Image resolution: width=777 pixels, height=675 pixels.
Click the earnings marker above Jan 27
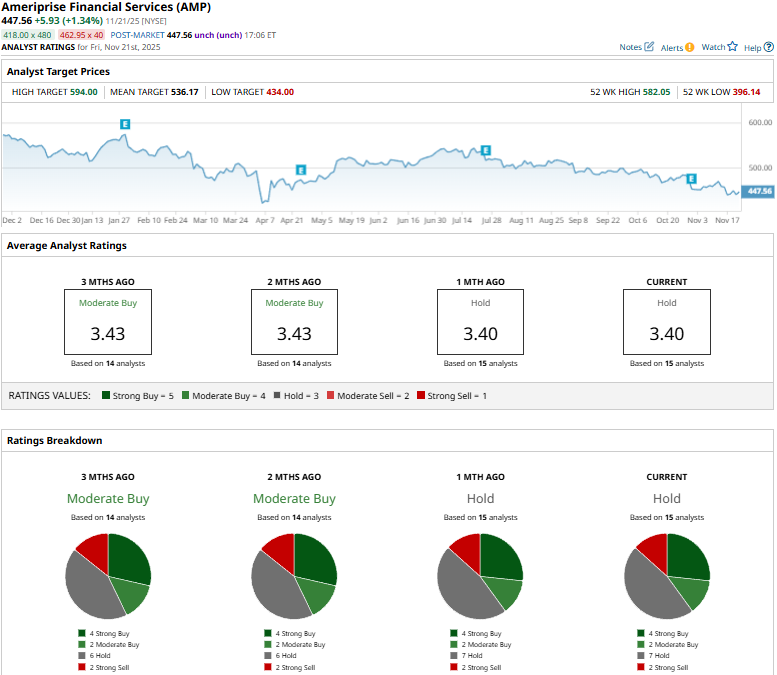[125, 124]
